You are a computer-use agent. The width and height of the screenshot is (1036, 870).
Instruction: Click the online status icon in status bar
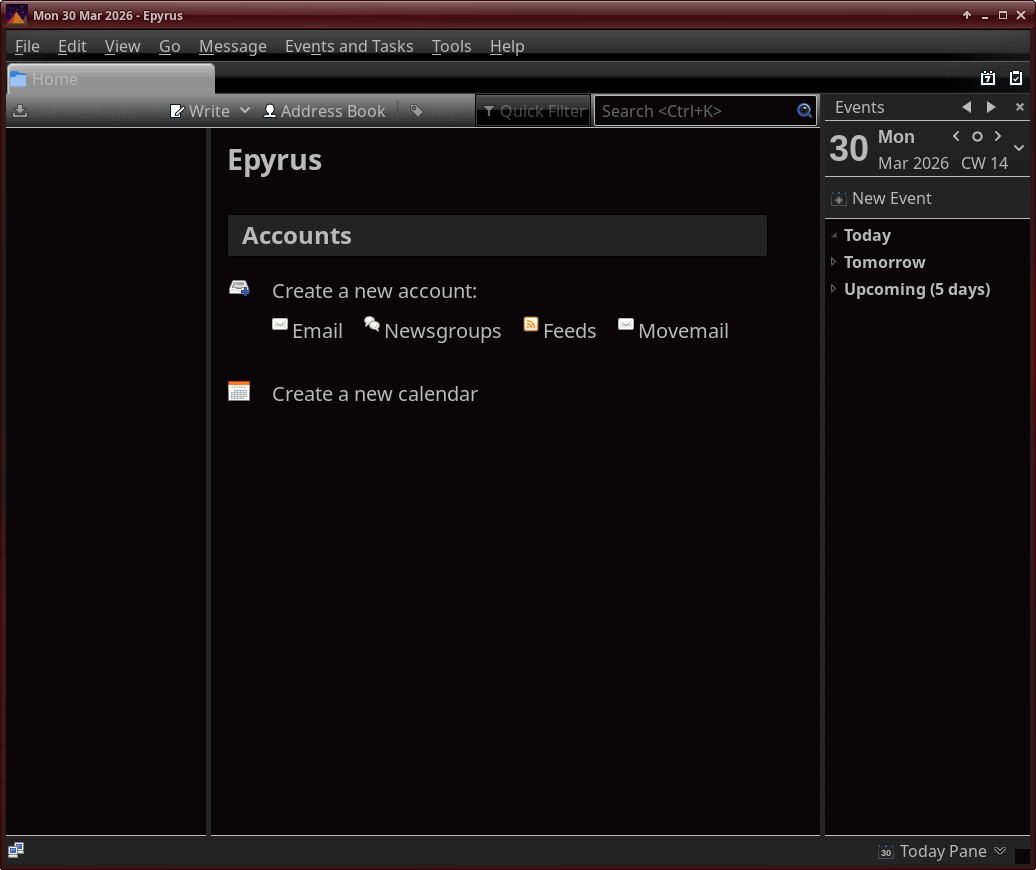(x=16, y=850)
